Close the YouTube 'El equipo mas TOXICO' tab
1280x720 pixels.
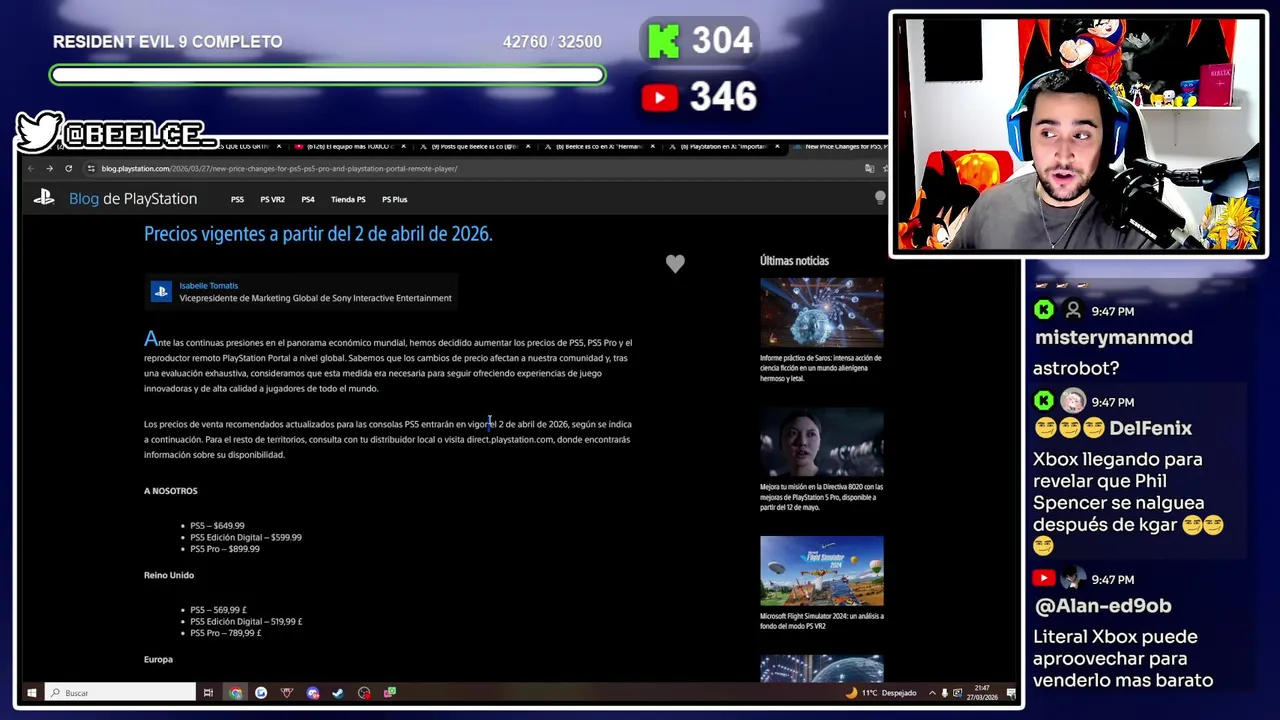(x=403, y=147)
